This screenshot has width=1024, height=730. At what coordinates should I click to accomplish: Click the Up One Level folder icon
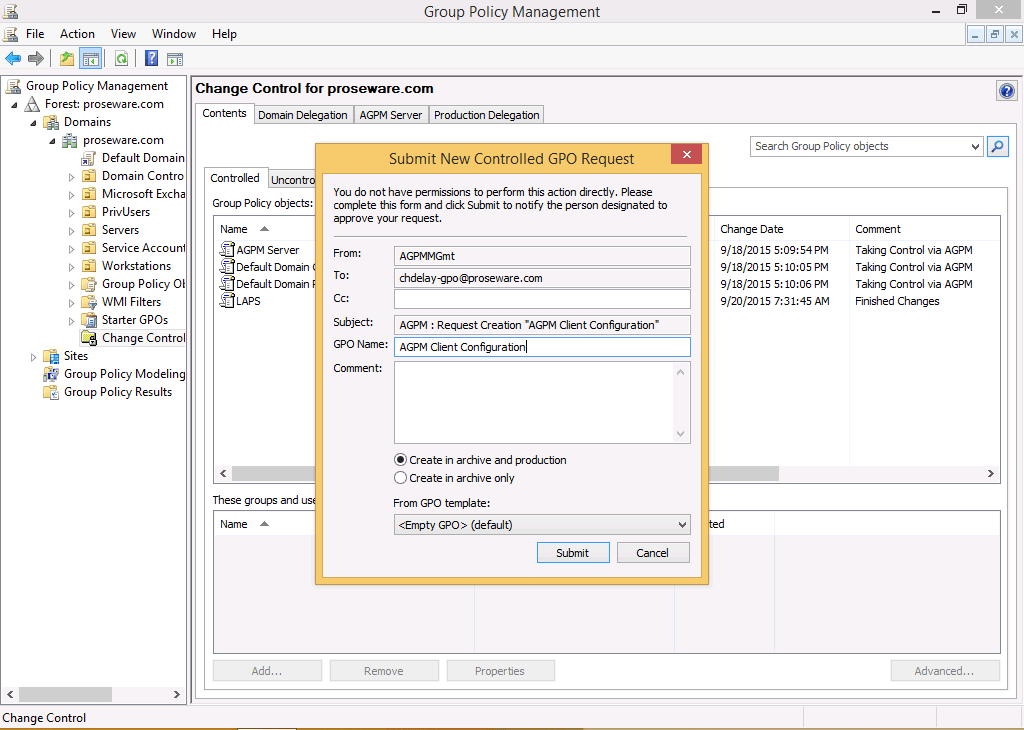(67, 59)
